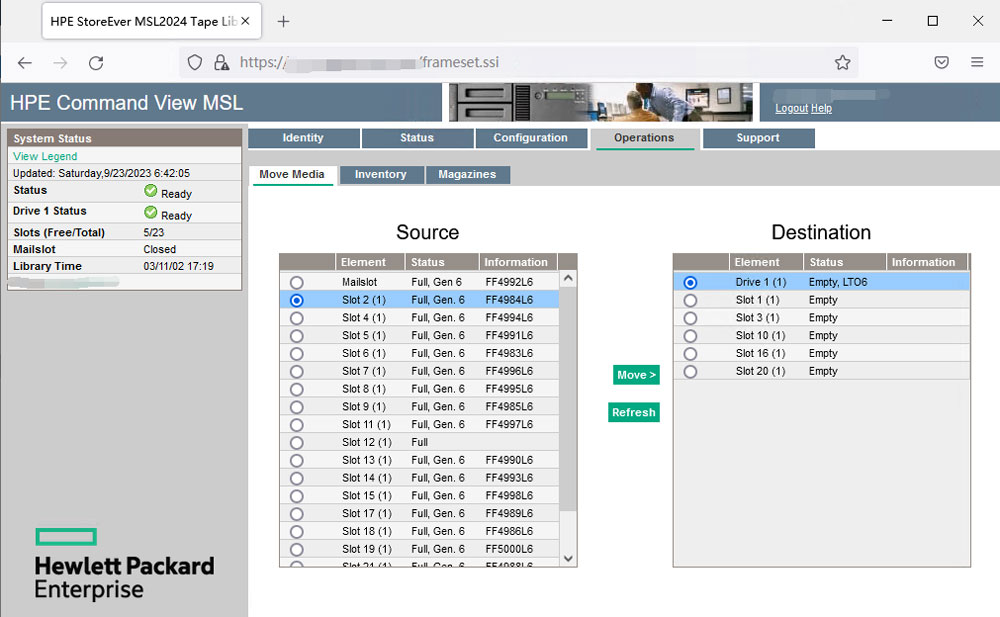Image resolution: width=1000 pixels, height=617 pixels.
Task: Select source Slot 9 (1) radio
Action: [297, 407]
